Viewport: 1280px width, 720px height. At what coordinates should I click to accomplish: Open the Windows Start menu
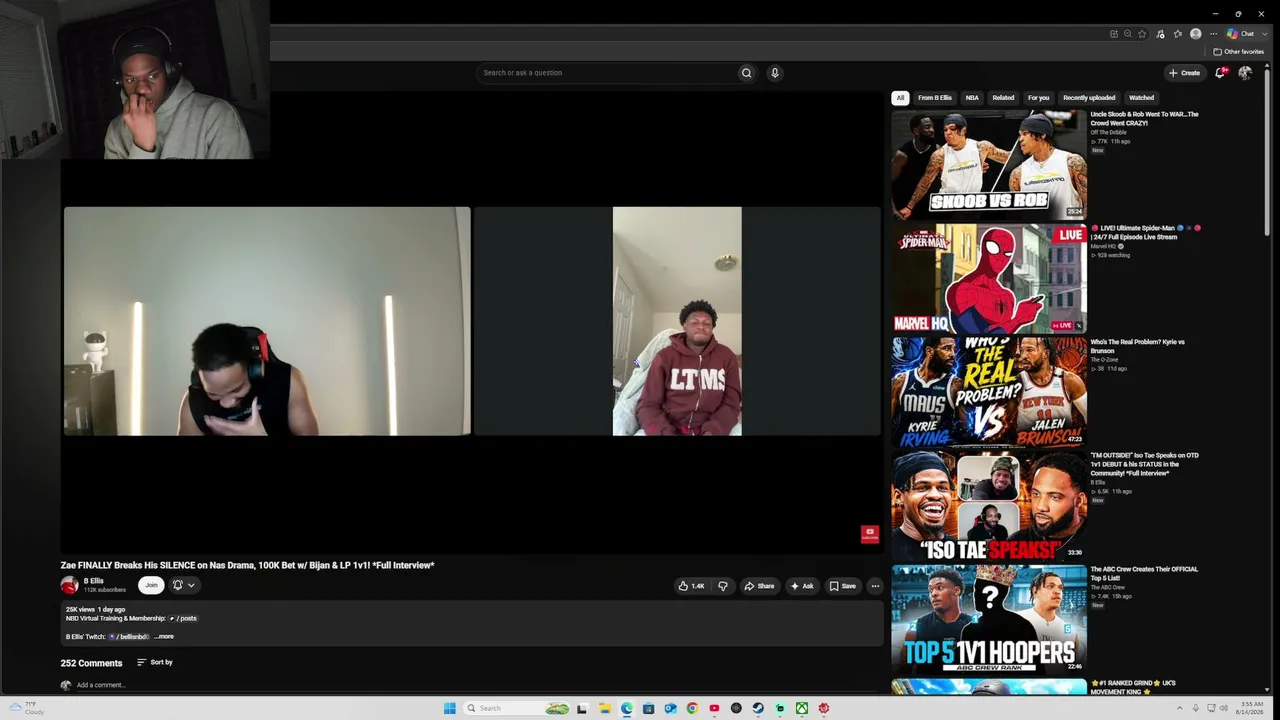click(449, 708)
